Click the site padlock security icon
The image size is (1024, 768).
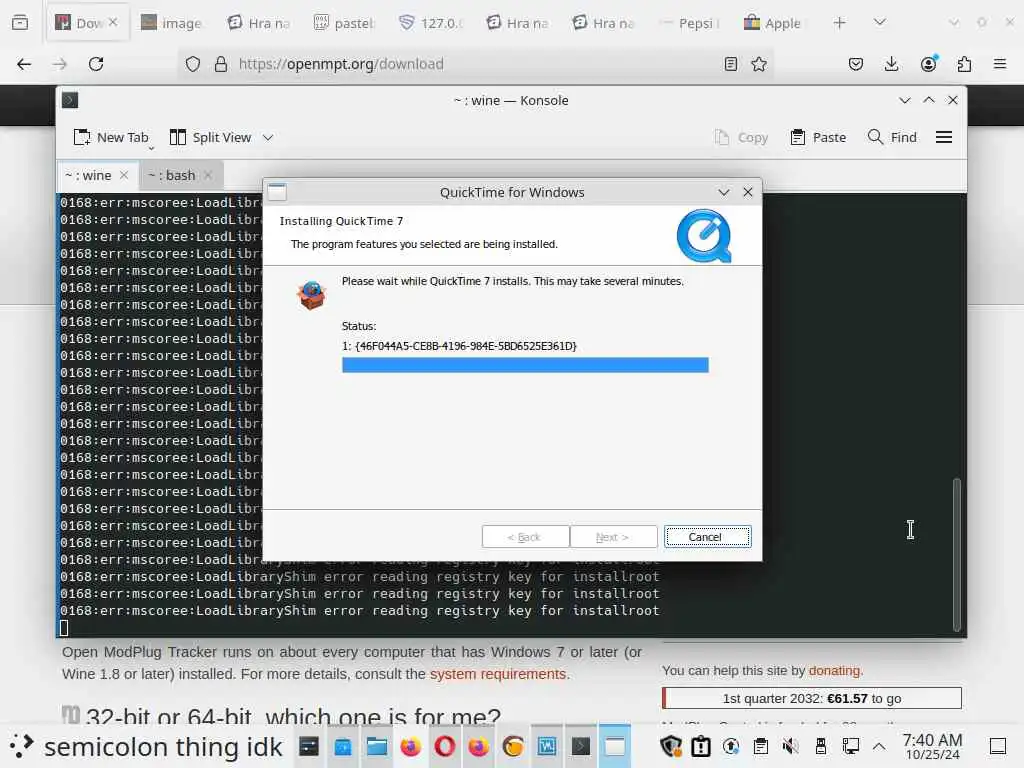(221, 64)
